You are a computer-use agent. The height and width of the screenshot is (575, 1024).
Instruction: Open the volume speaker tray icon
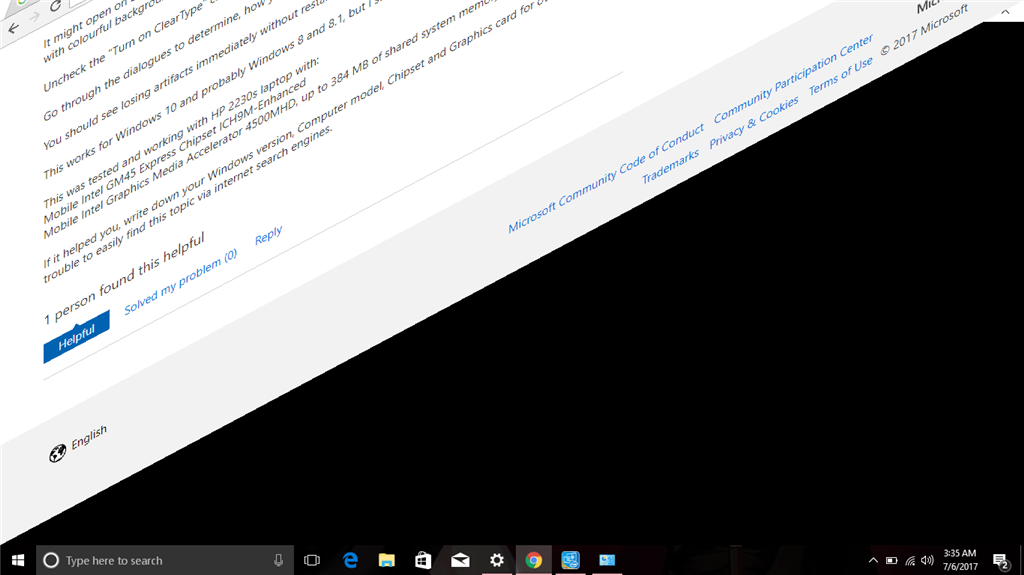pyautogui.click(x=927, y=560)
